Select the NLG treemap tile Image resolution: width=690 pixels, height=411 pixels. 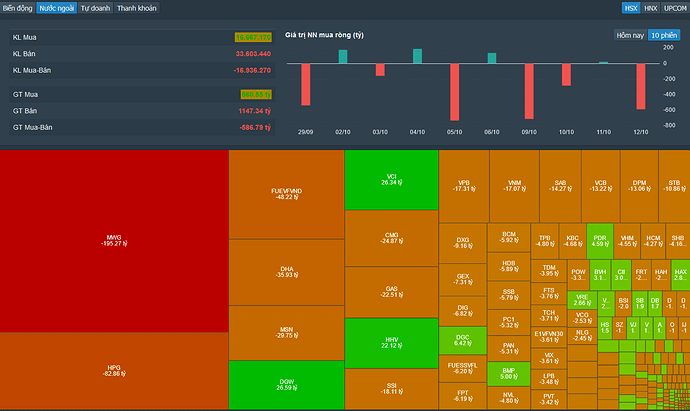[x=582, y=335]
